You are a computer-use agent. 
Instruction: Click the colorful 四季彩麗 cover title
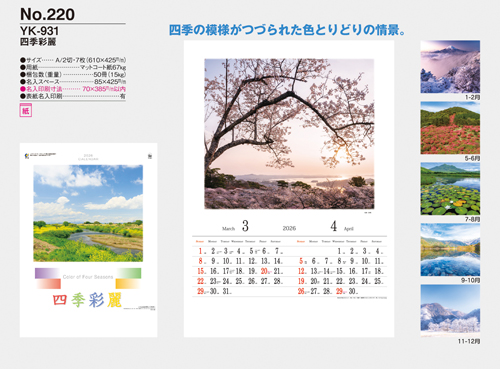pos(87,300)
